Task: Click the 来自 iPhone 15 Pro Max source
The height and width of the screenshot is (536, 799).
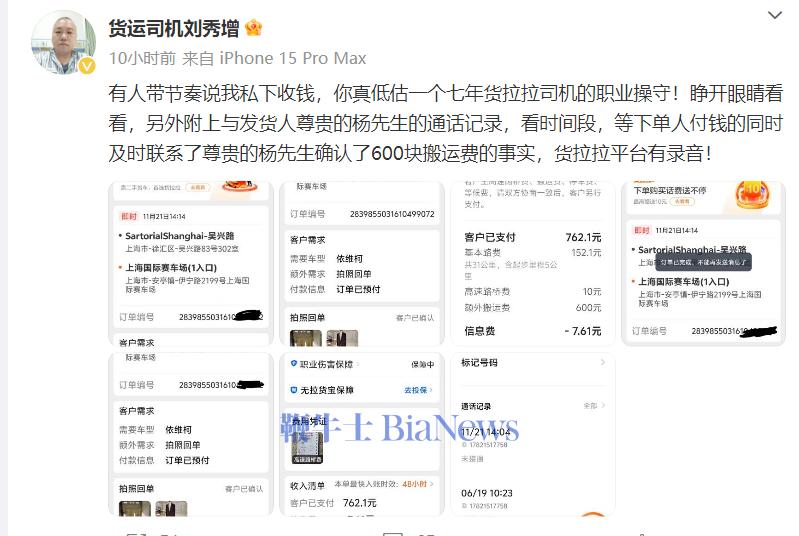Action: pos(274,58)
